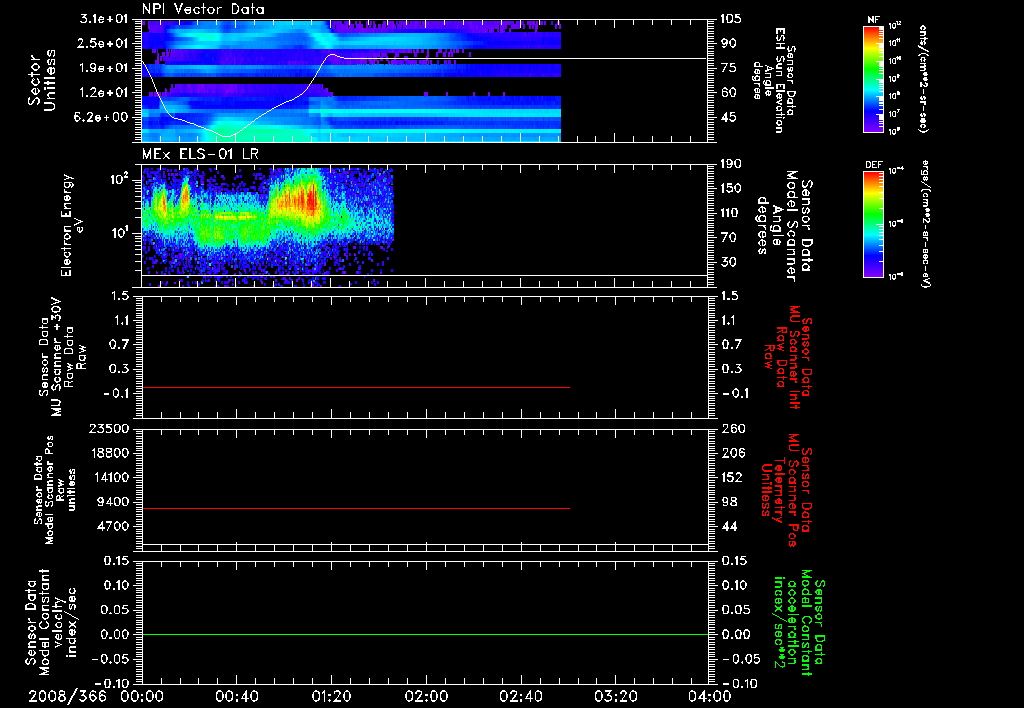Click the "152" telemetry tick value
Image resolution: width=1024 pixels, height=708 pixels.
point(731,477)
